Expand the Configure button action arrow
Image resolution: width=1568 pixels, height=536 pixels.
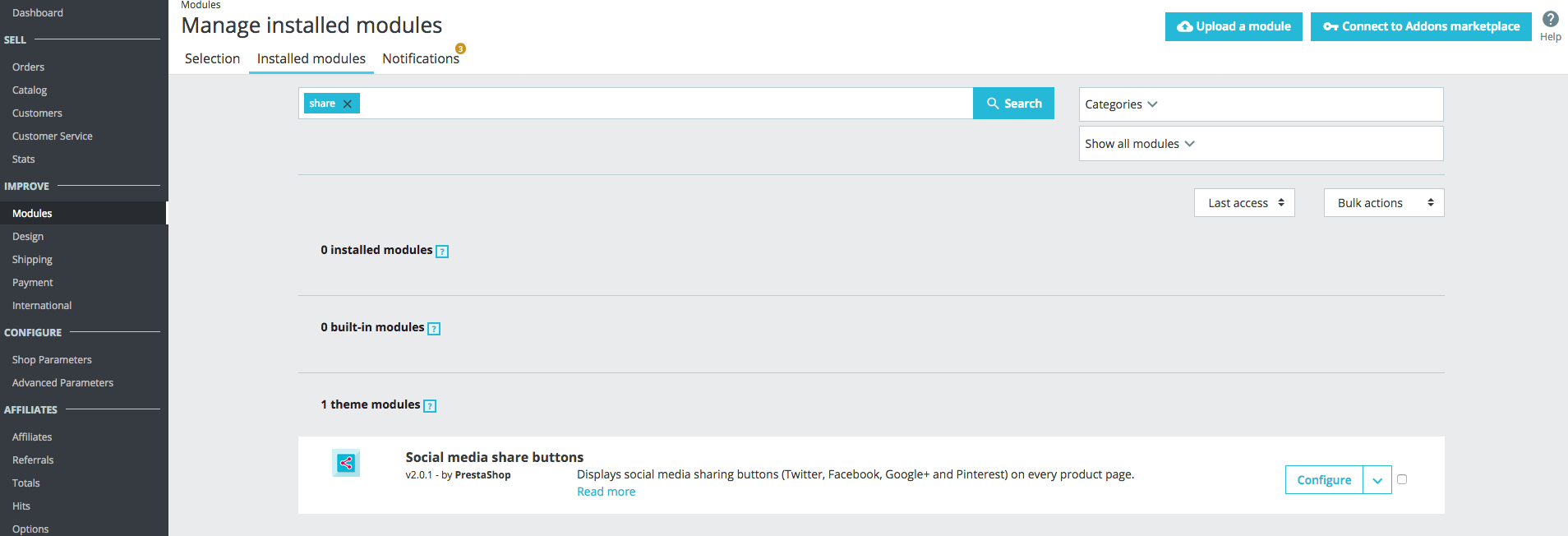click(x=1377, y=480)
